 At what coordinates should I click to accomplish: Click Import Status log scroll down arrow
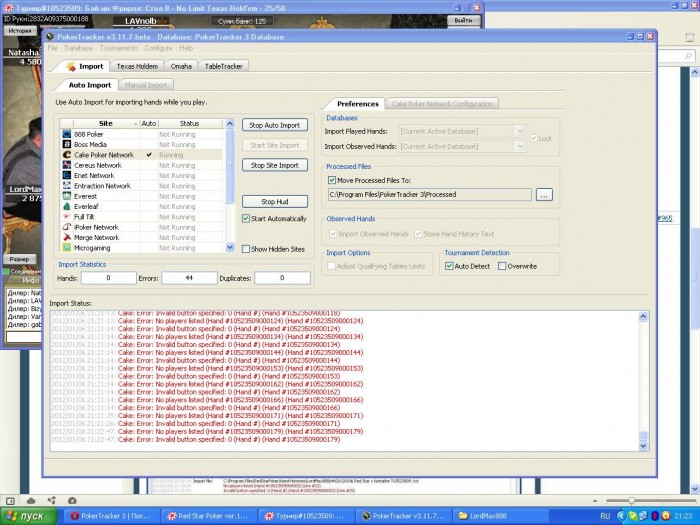(x=643, y=445)
